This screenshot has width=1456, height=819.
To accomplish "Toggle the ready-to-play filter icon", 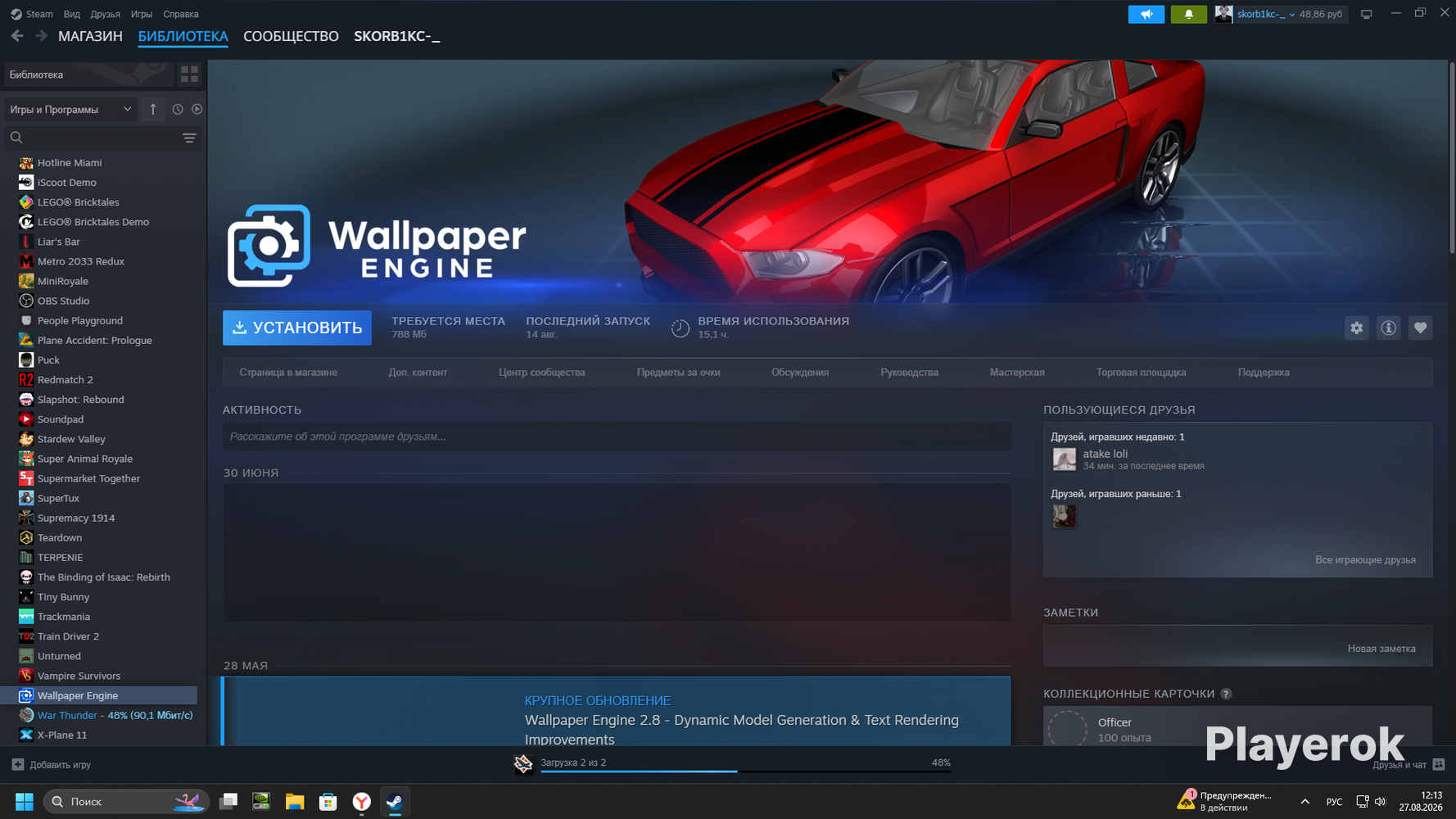I will [x=197, y=109].
